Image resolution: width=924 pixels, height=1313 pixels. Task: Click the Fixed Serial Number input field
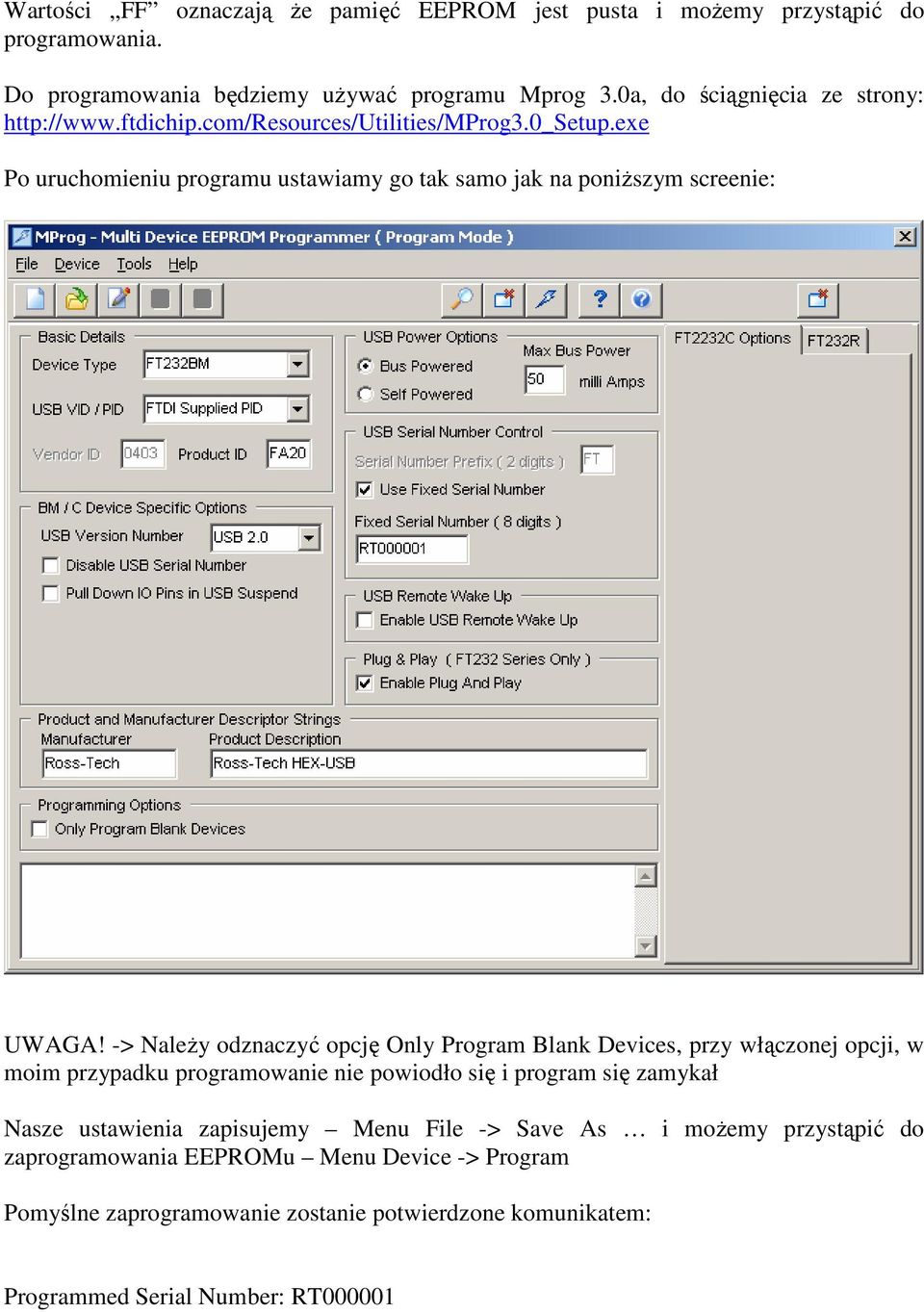click(412, 549)
